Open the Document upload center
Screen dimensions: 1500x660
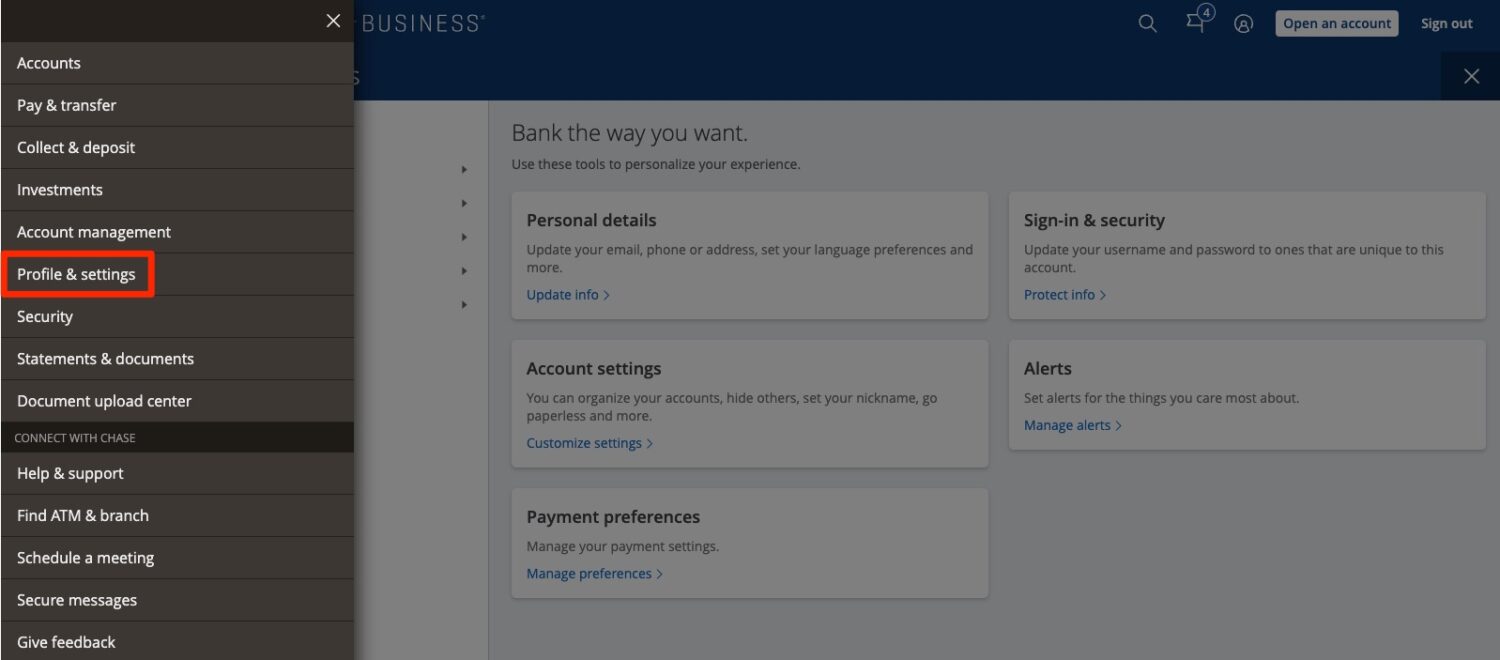pos(103,400)
